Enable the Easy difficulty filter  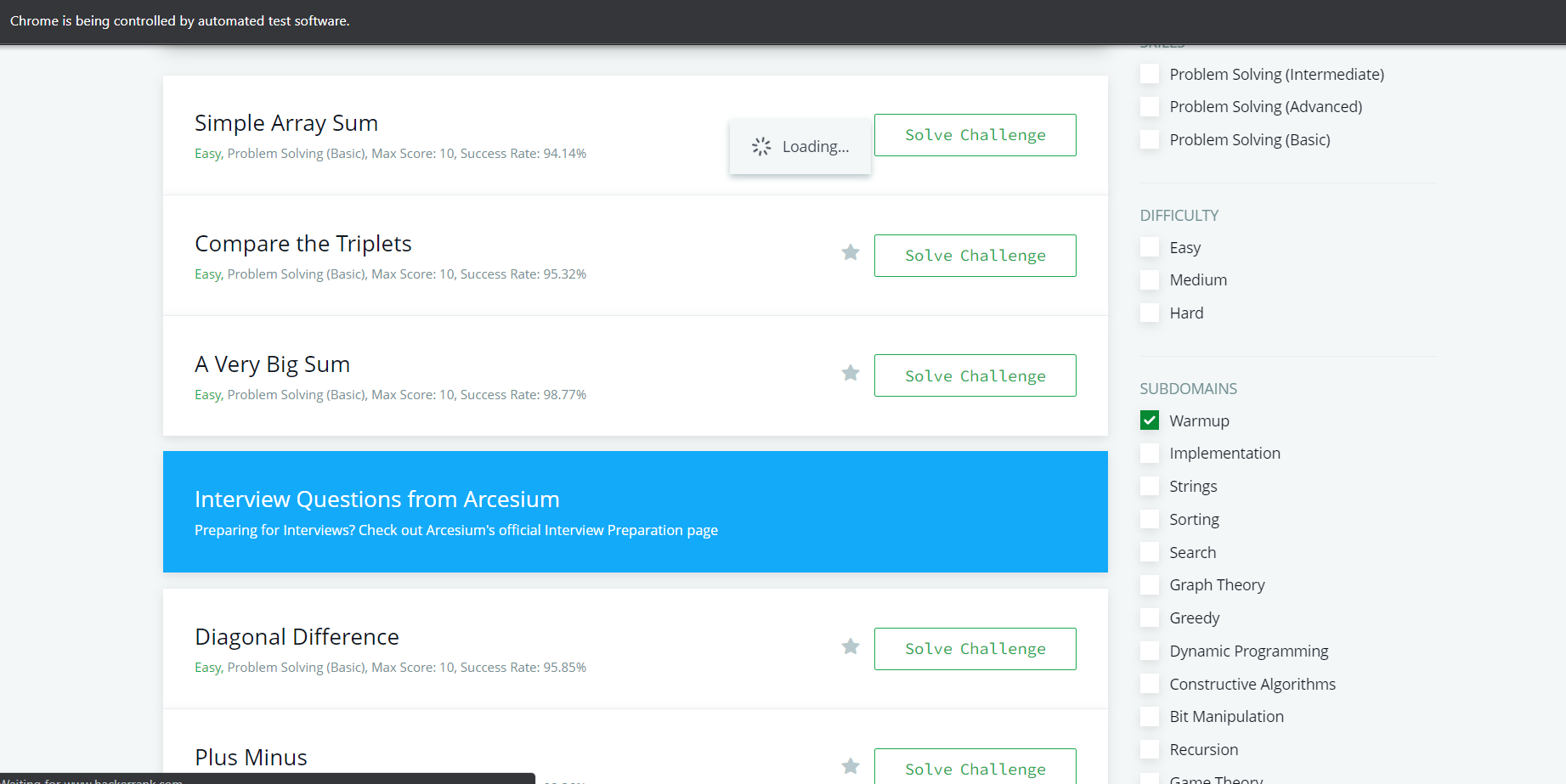pyautogui.click(x=1149, y=247)
